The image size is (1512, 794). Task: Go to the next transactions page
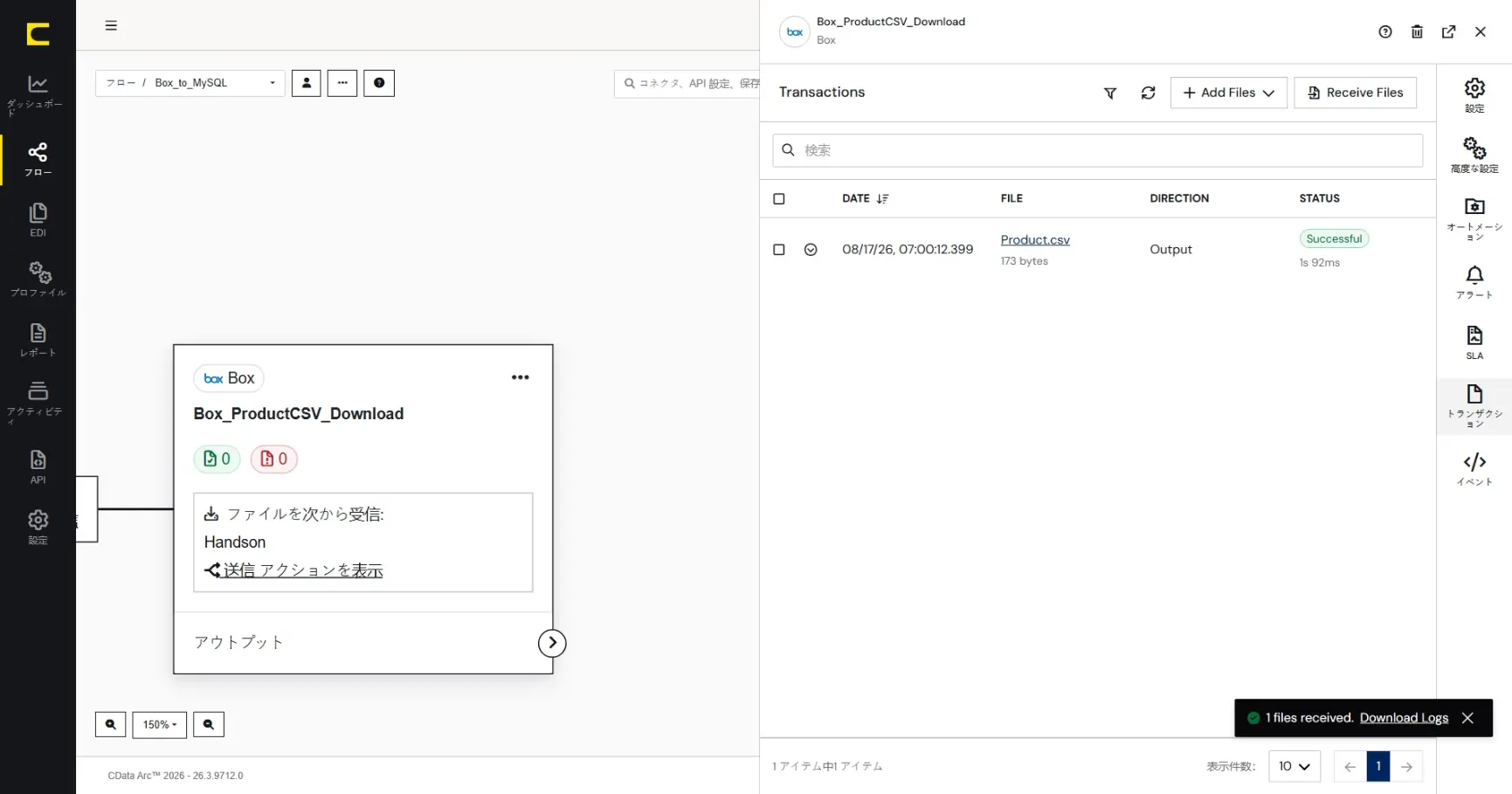coord(1406,766)
